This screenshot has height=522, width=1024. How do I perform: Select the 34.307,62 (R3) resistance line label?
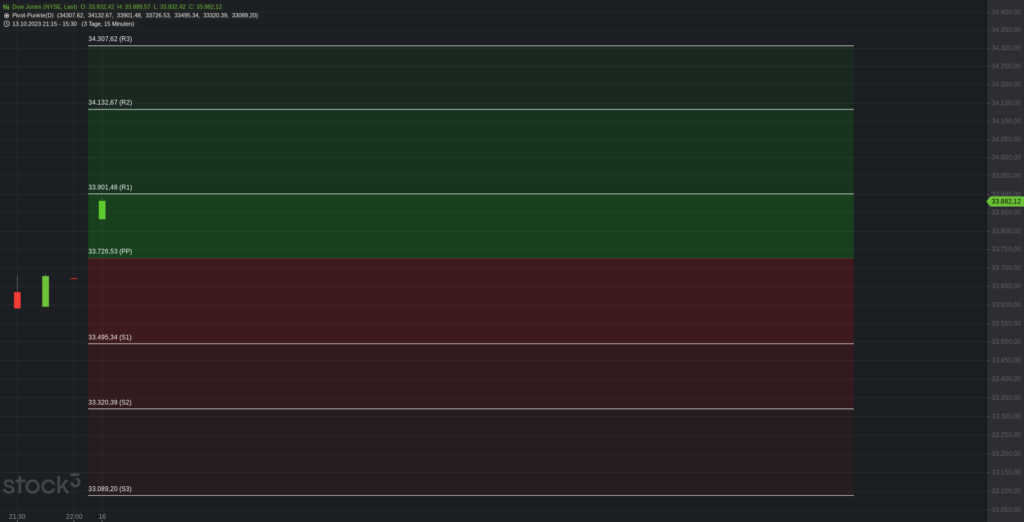coord(110,39)
